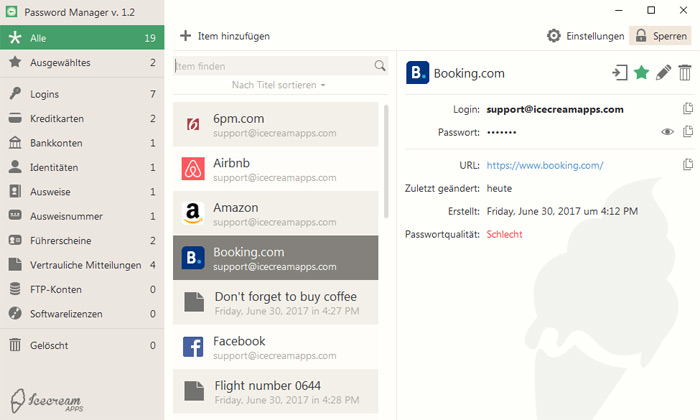
Task: Open the Bankkonten category
Action: click(82, 143)
